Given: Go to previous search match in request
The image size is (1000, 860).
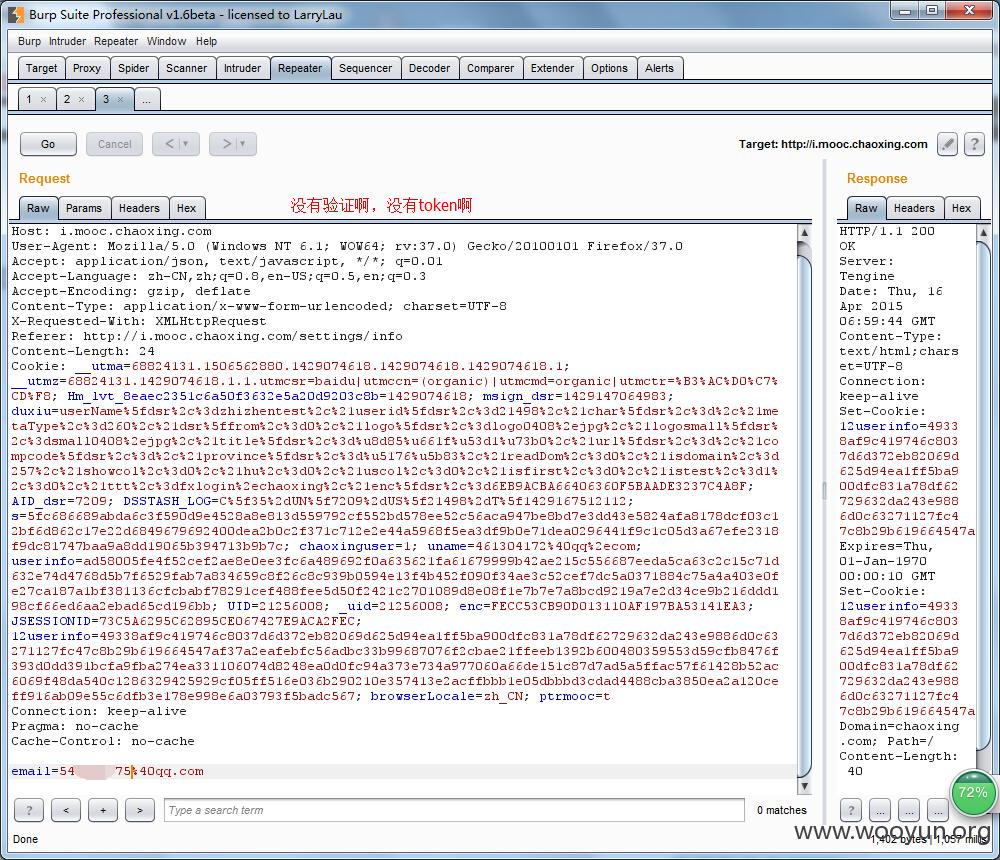Looking at the screenshot, I should pyautogui.click(x=66, y=810).
